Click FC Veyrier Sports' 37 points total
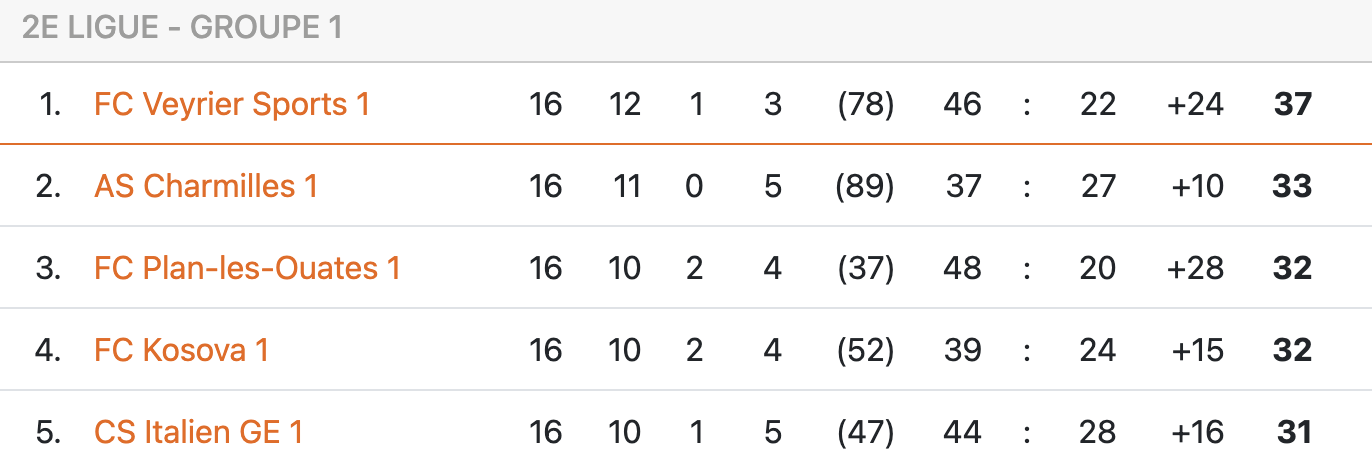1372x468 pixels. coord(1292,104)
